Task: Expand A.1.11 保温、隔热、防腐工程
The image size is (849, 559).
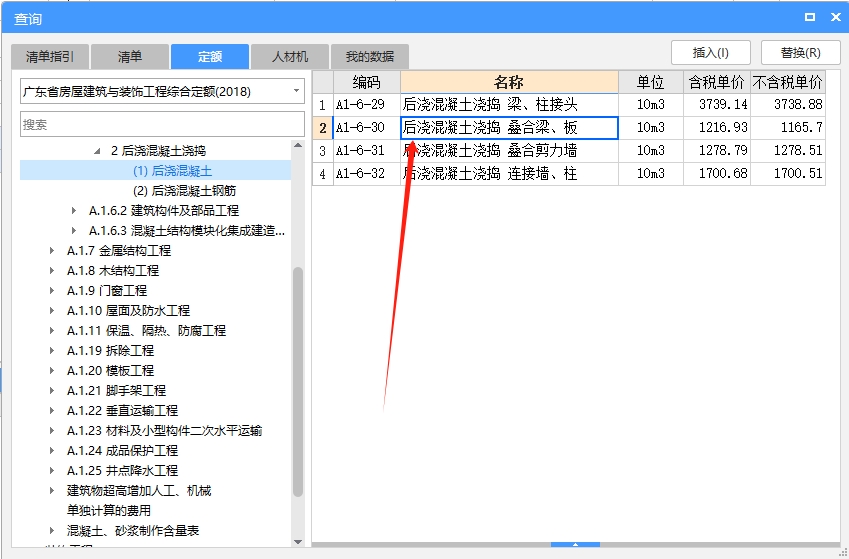Action: coord(52,331)
